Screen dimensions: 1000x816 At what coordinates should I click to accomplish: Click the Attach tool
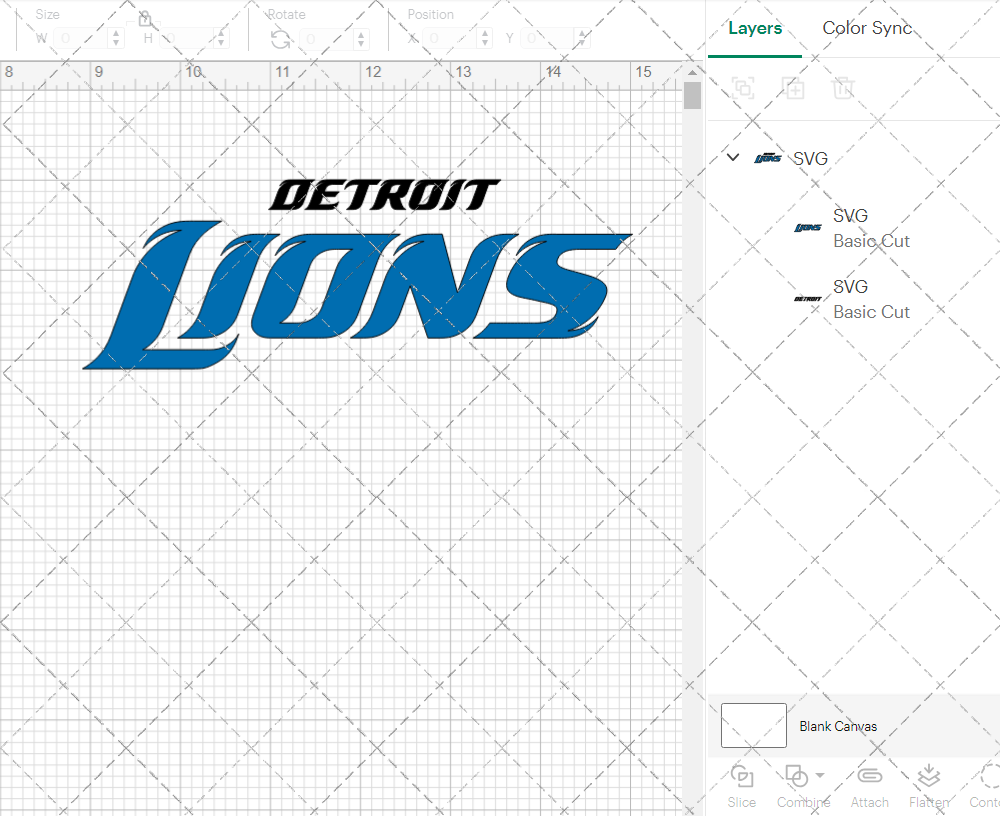point(869,787)
